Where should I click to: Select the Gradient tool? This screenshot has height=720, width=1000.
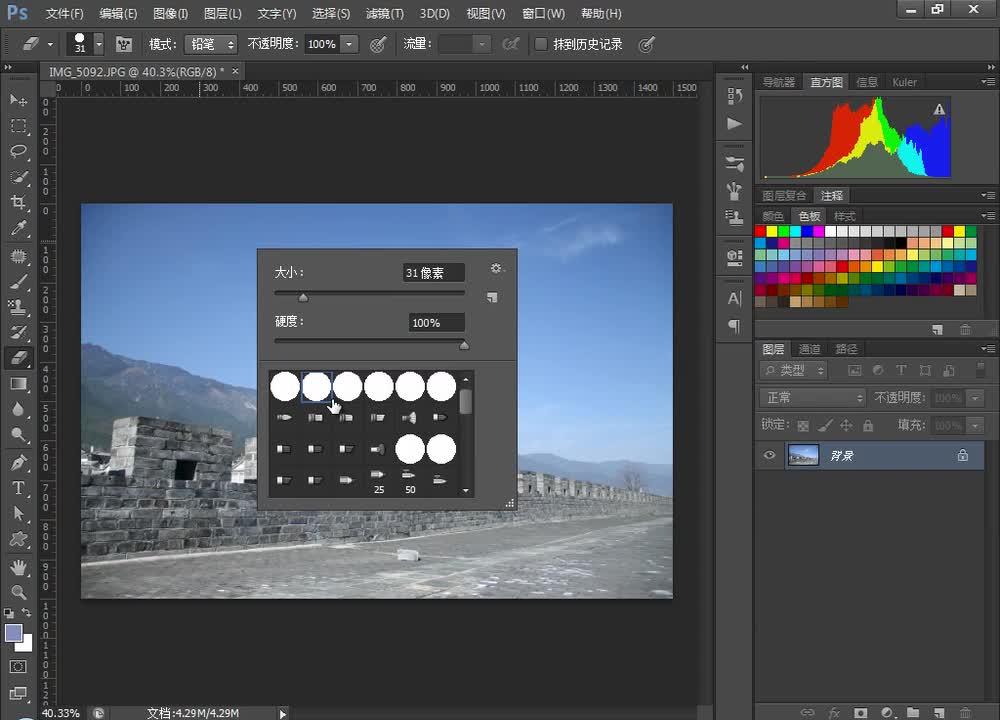pyautogui.click(x=18, y=383)
